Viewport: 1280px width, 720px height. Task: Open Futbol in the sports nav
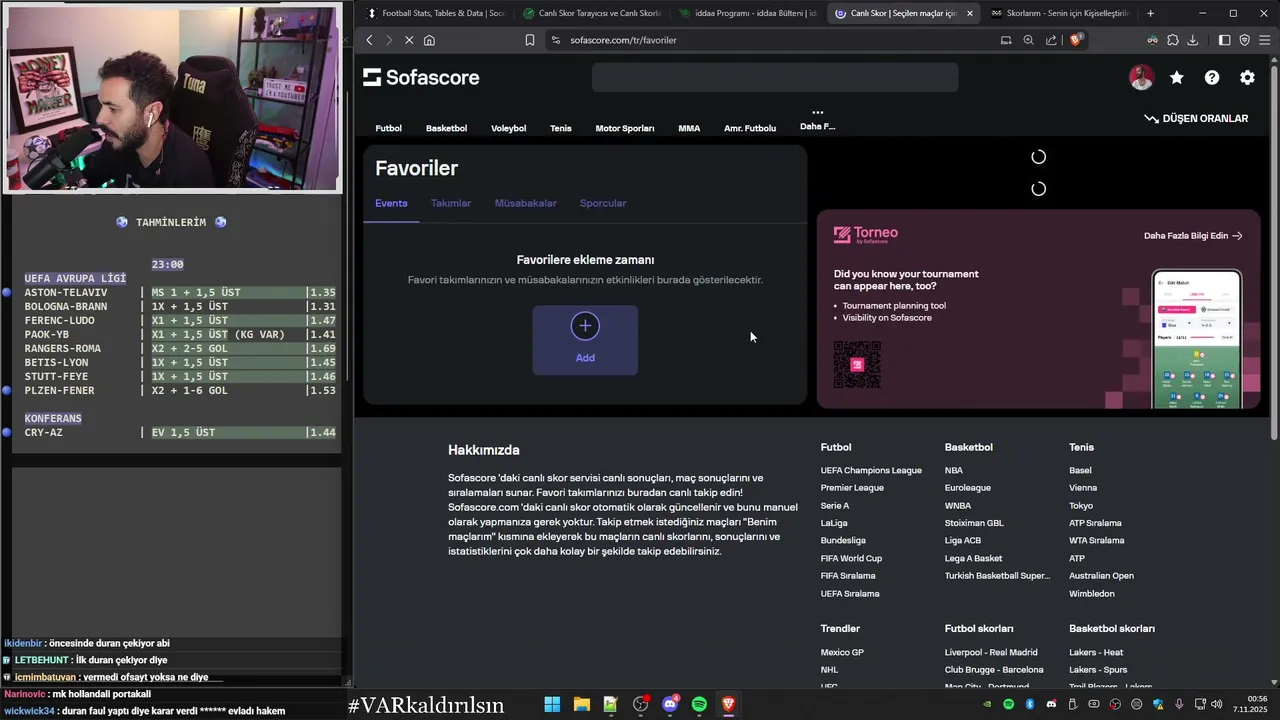click(388, 128)
